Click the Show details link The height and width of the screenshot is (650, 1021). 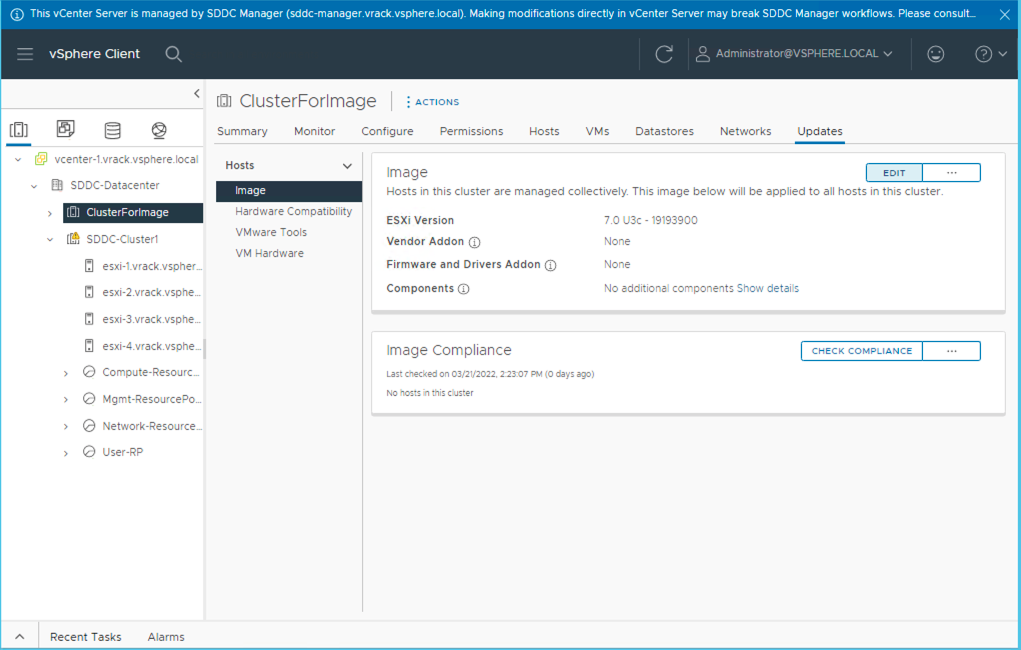767,288
